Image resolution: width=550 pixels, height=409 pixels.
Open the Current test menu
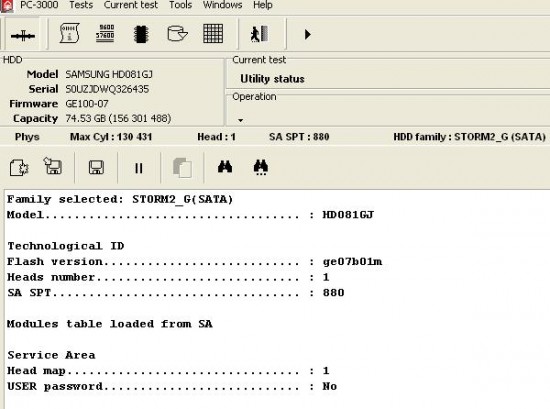click(x=130, y=5)
